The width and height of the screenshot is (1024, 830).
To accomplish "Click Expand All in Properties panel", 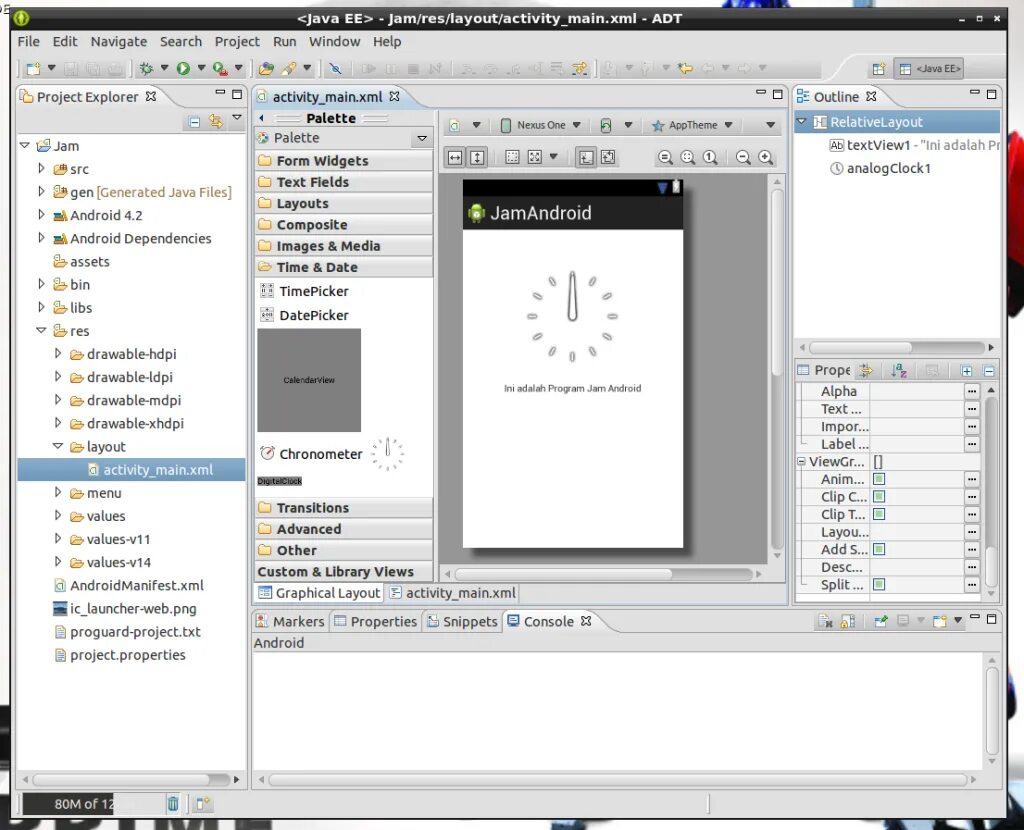I will 966,371.
